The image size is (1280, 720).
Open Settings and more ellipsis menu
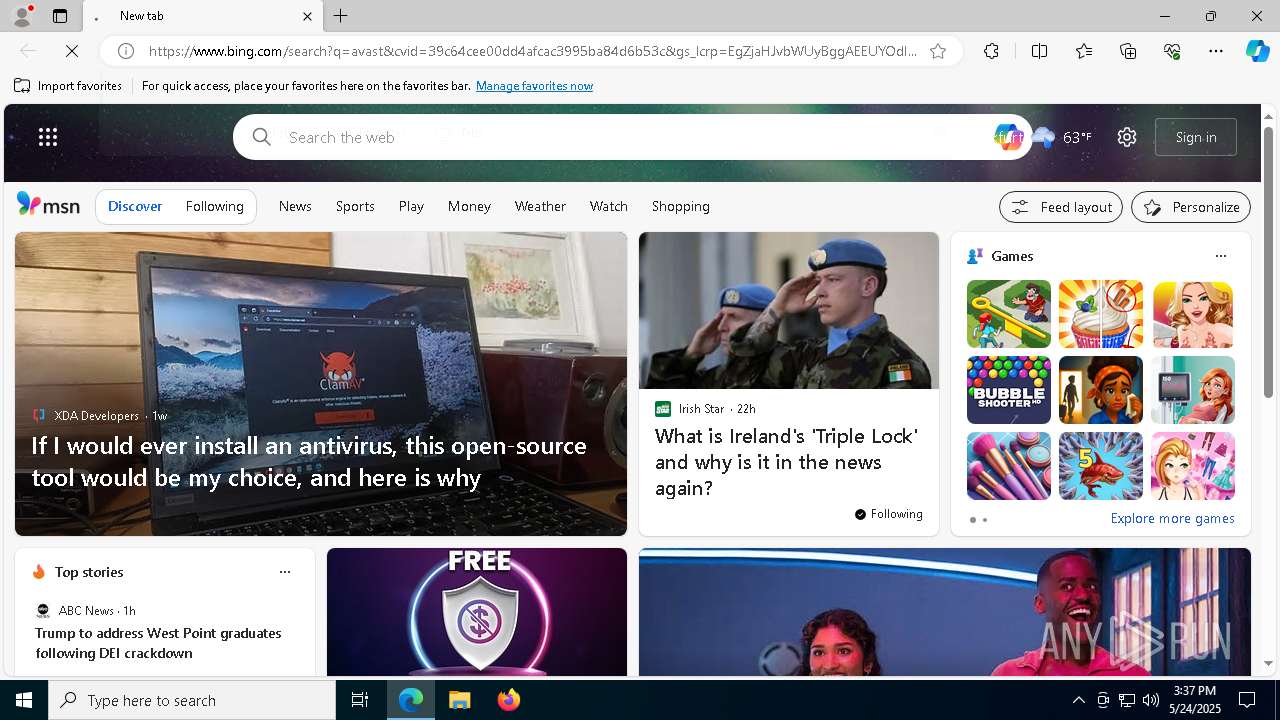[x=1216, y=51]
